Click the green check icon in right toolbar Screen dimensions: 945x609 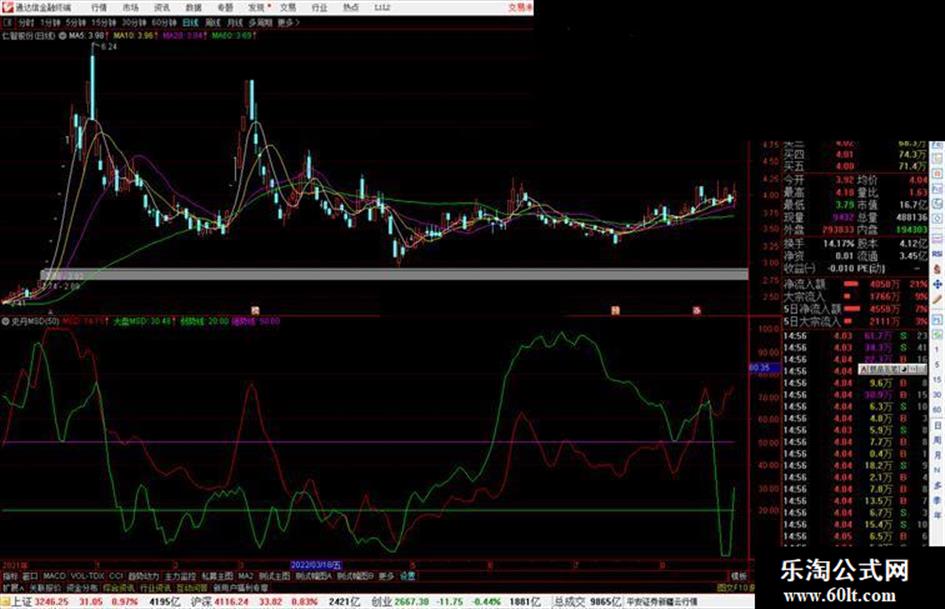click(937, 334)
